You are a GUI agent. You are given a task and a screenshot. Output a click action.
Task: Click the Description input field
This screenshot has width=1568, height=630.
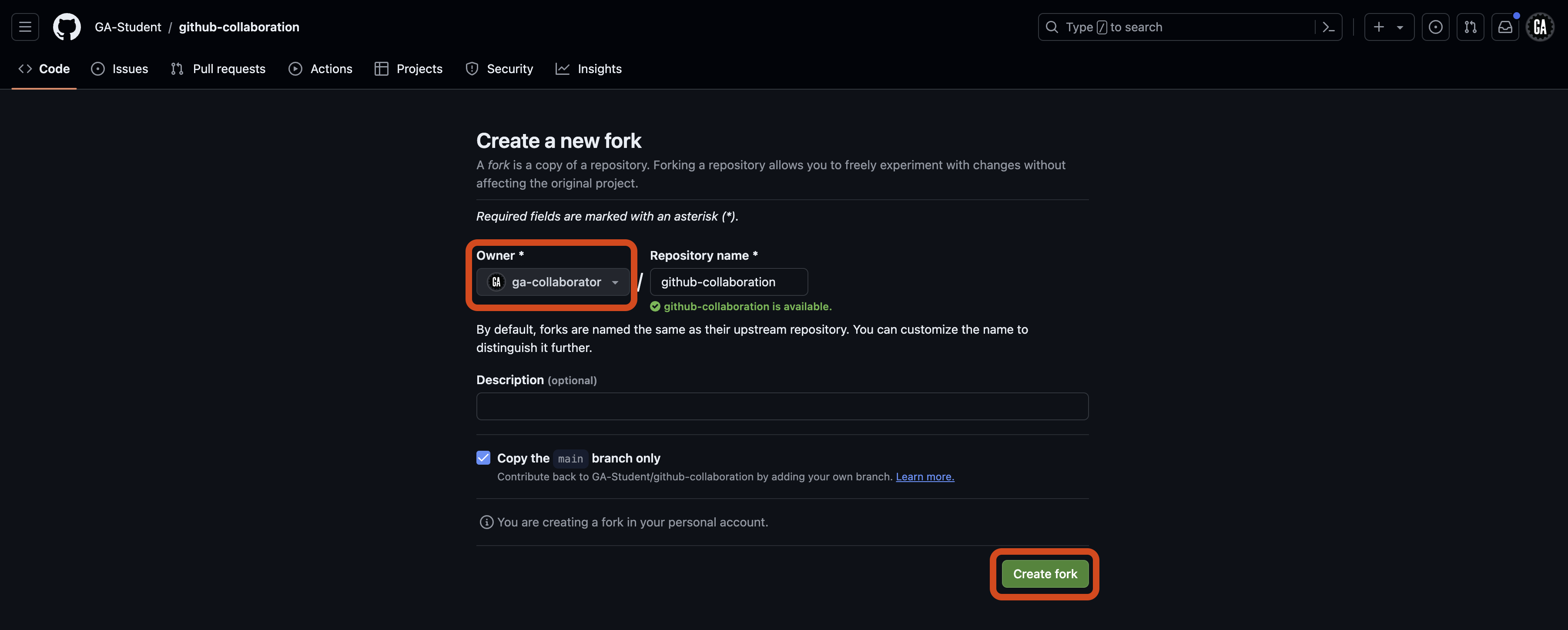tap(781, 406)
